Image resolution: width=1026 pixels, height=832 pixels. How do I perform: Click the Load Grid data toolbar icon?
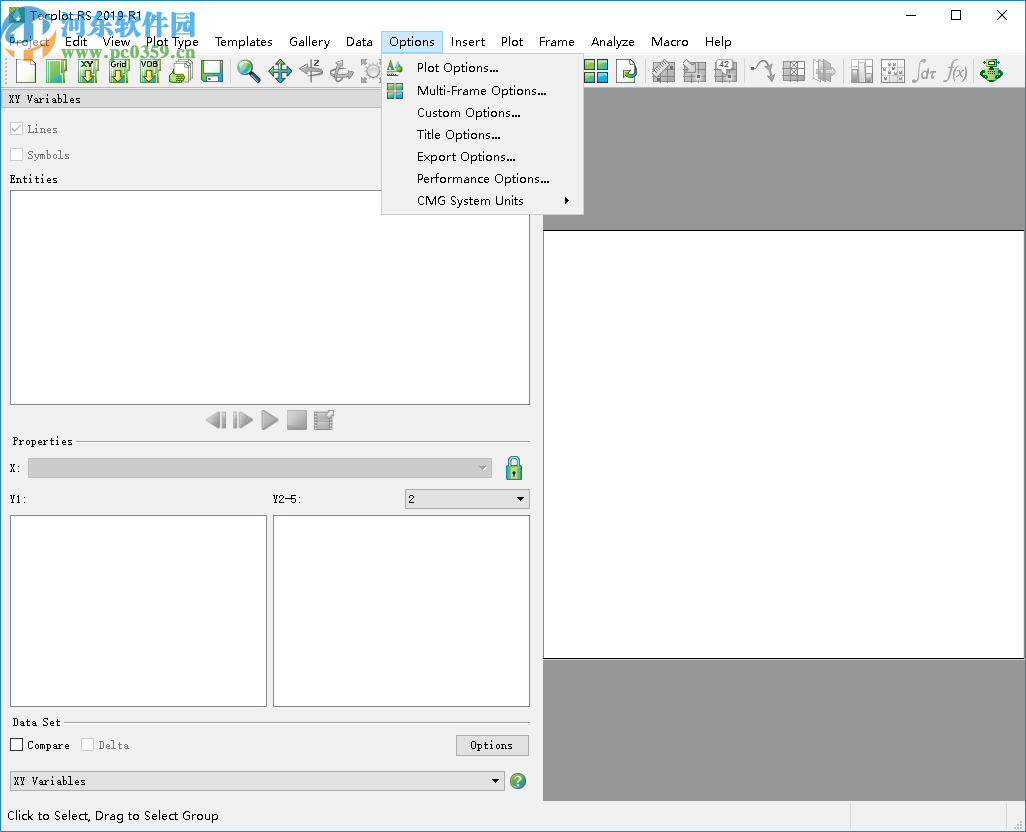point(119,71)
